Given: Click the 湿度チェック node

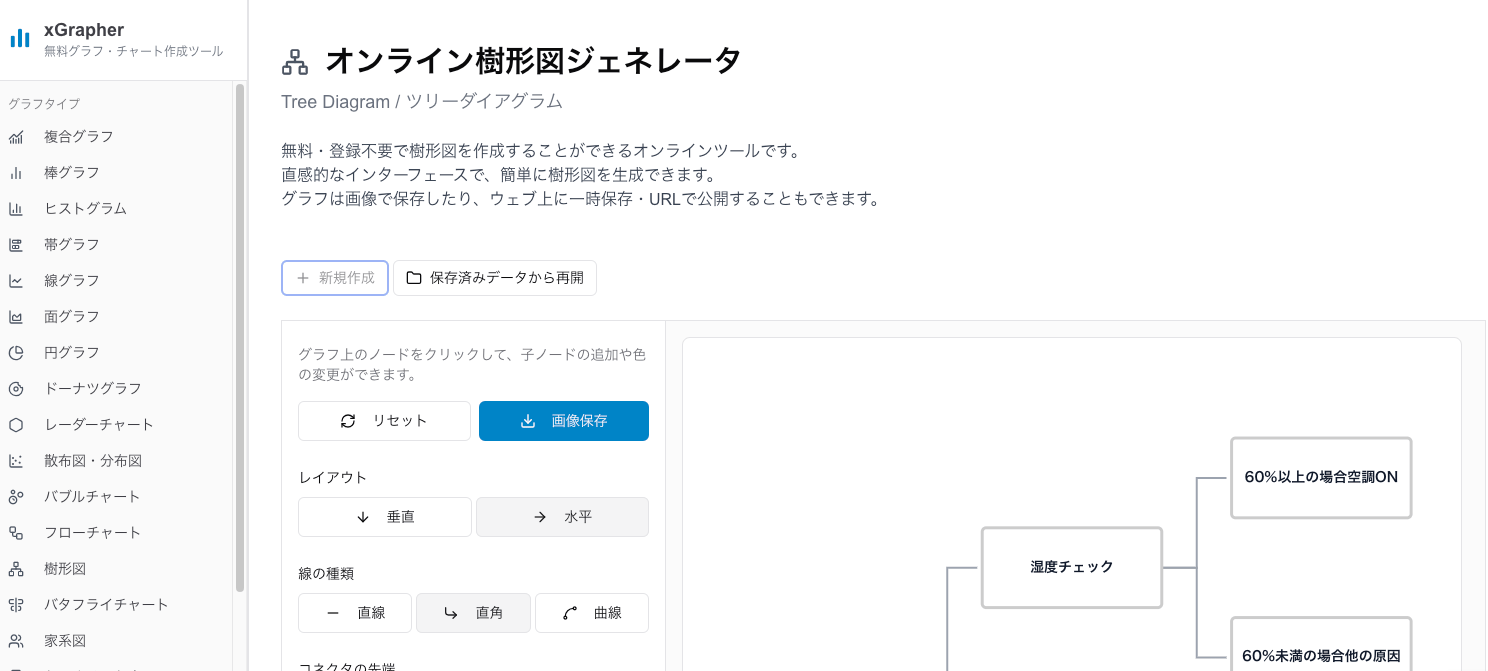Looking at the screenshot, I should (1071, 567).
